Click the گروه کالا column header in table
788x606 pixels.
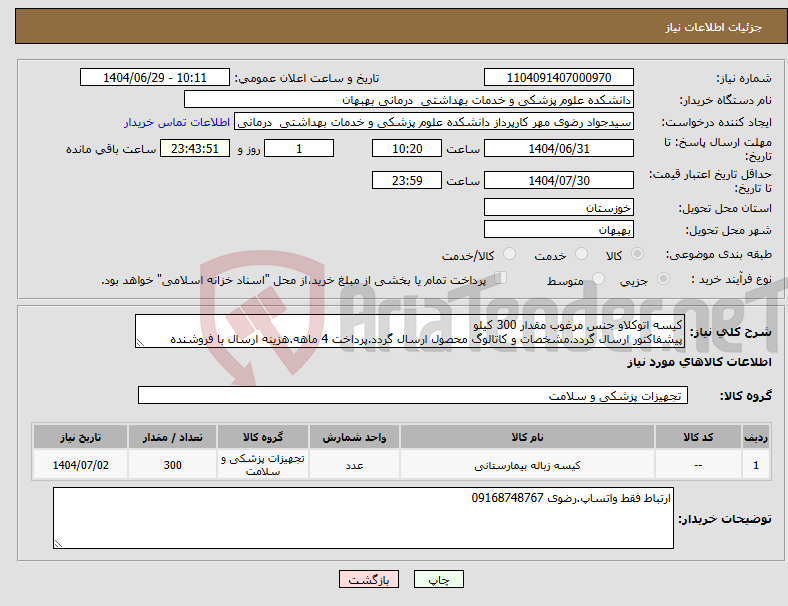(262, 437)
